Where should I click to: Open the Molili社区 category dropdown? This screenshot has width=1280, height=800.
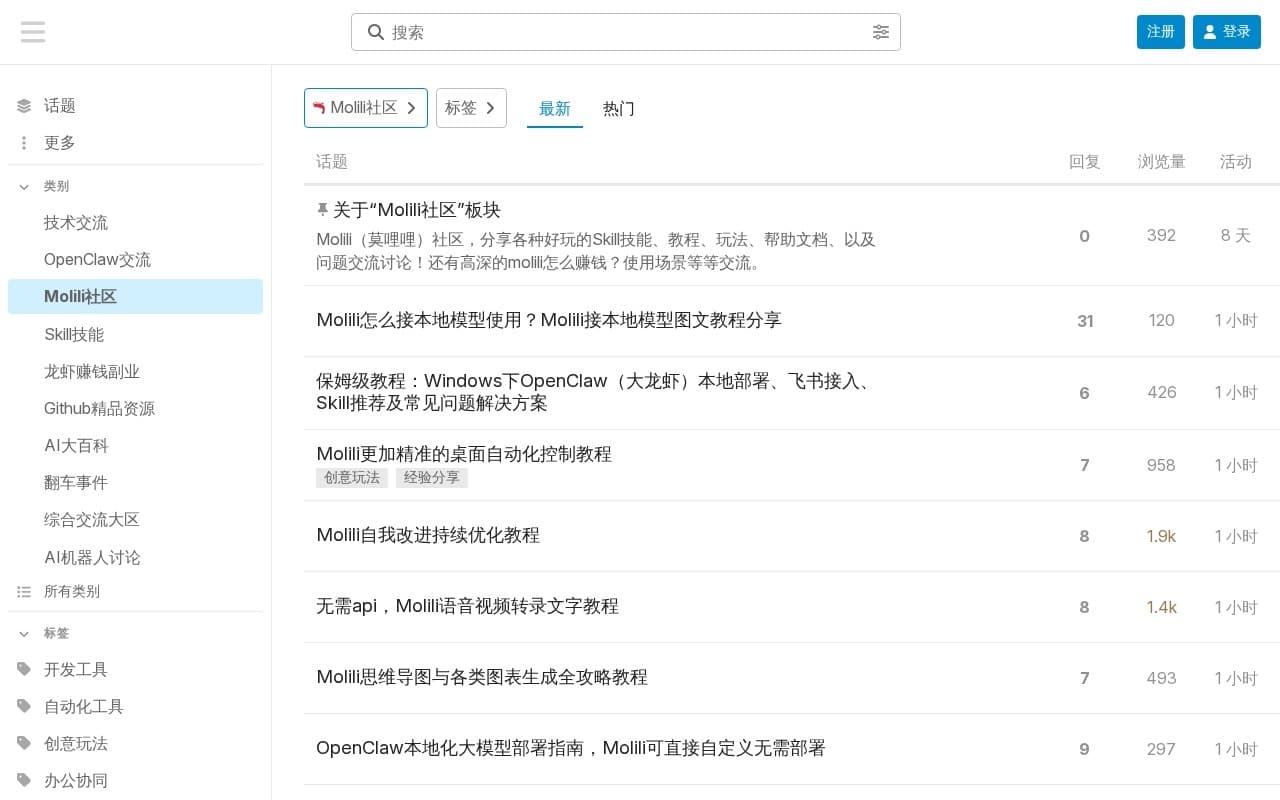365,108
